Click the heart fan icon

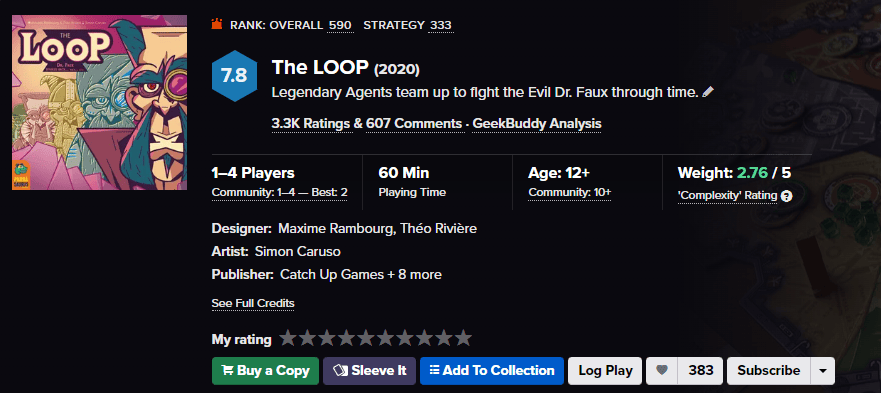click(662, 371)
